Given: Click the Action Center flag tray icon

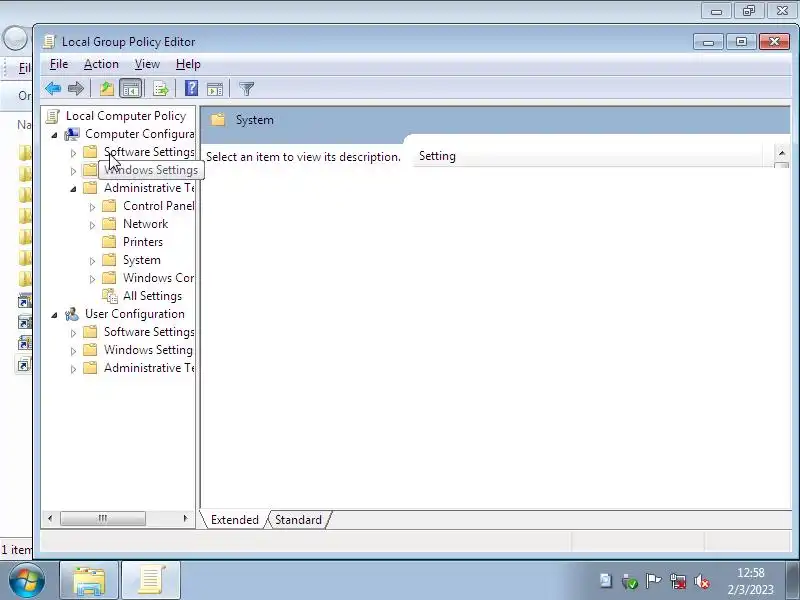Looking at the screenshot, I should coord(653,581).
